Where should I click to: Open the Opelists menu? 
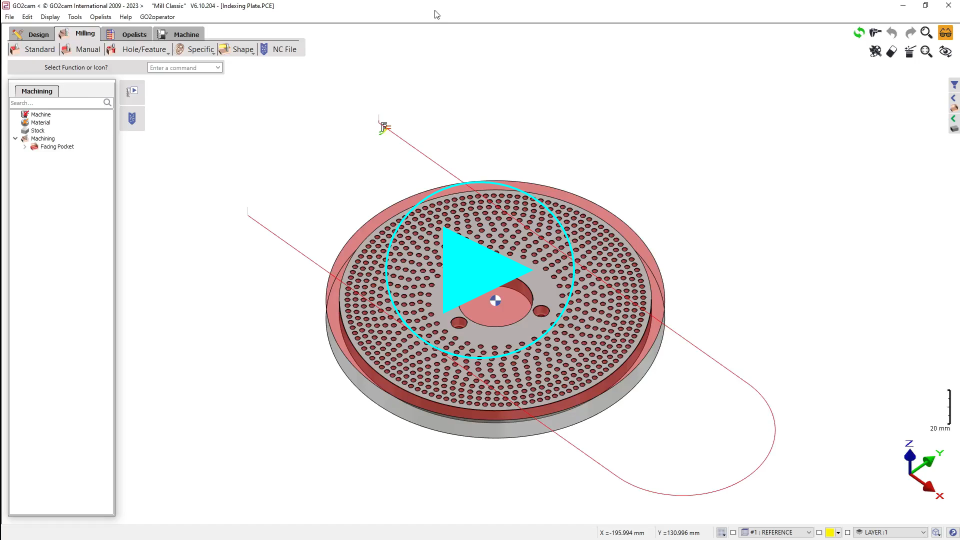pyautogui.click(x=100, y=17)
